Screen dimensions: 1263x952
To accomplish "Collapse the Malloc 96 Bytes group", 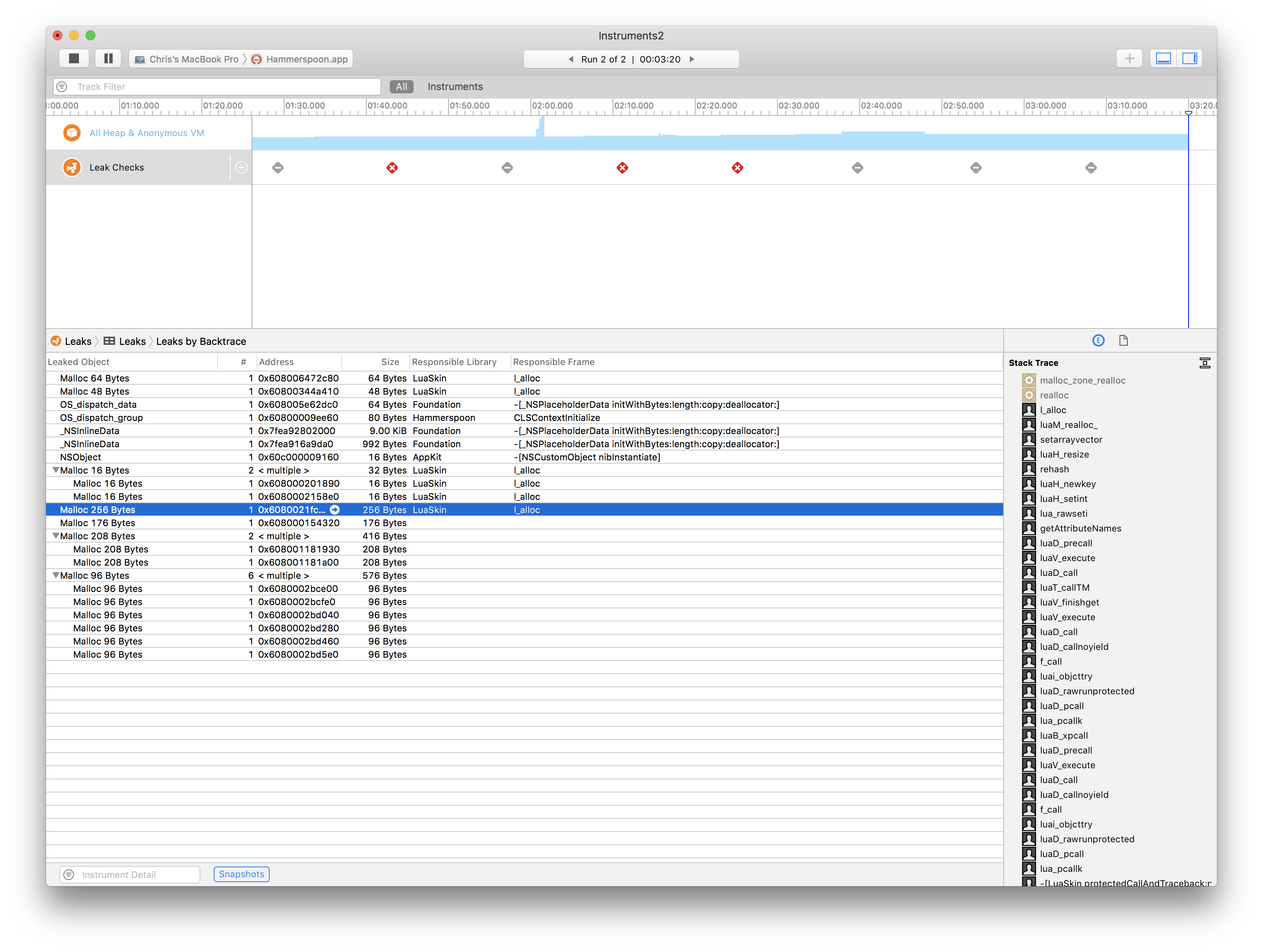I will [x=56, y=575].
